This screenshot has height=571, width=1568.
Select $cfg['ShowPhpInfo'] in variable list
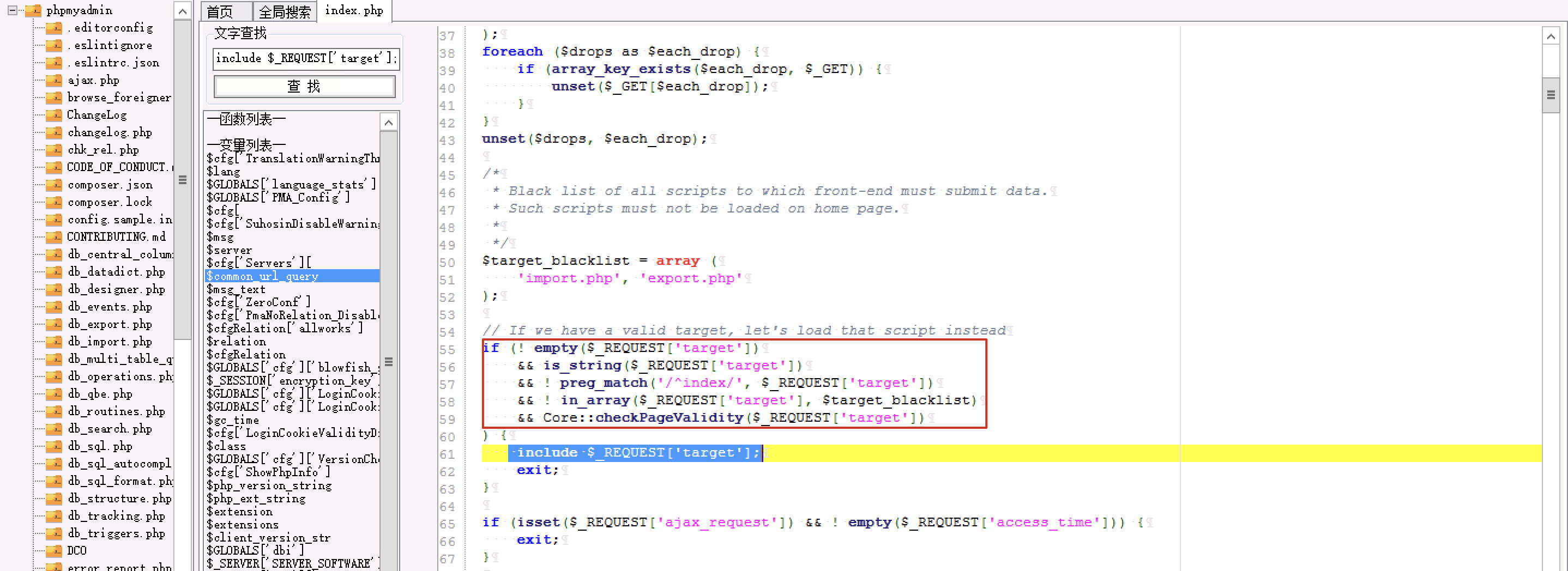(268, 472)
